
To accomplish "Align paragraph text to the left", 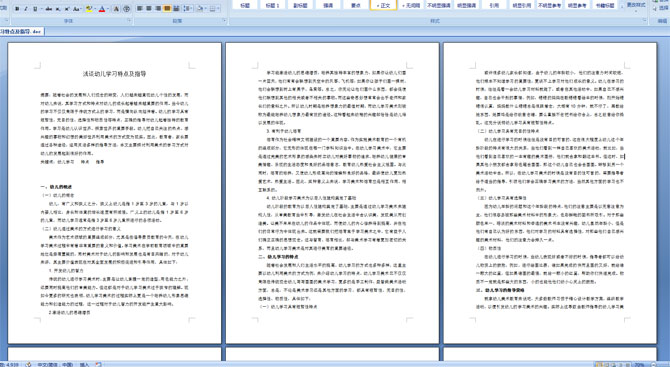I will pyautogui.click(x=140, y=9).
